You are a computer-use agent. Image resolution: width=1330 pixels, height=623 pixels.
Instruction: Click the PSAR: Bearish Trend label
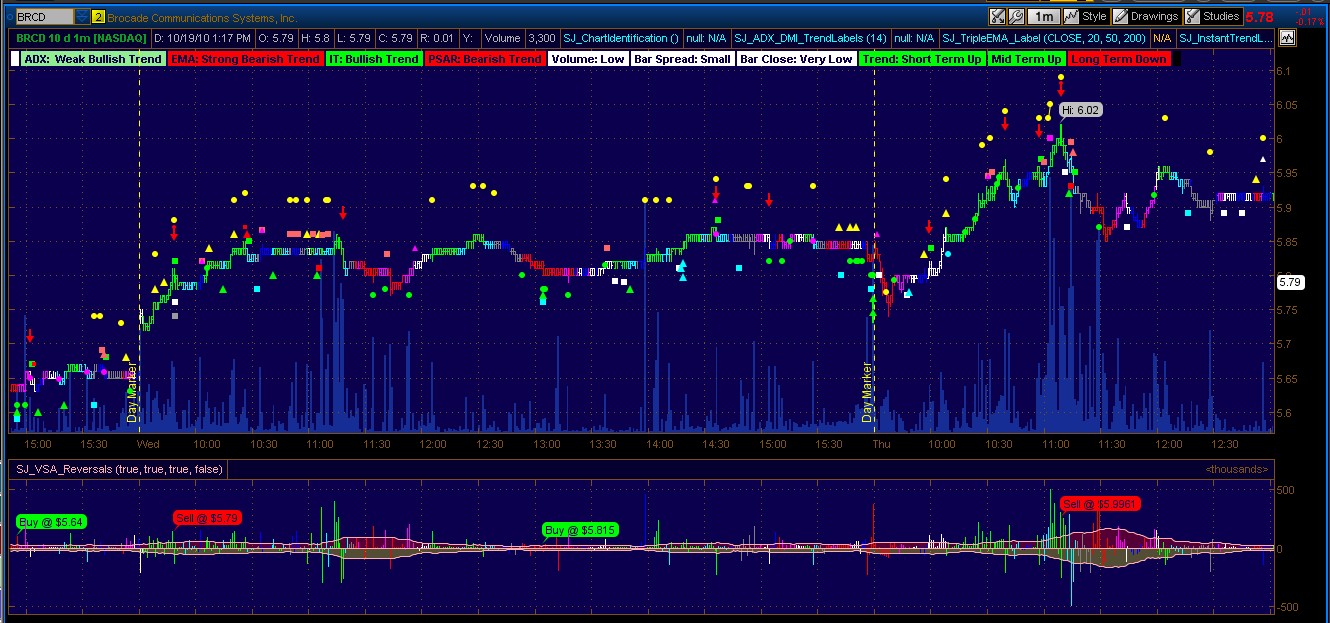pyautogui.click(x=485, y=59)
